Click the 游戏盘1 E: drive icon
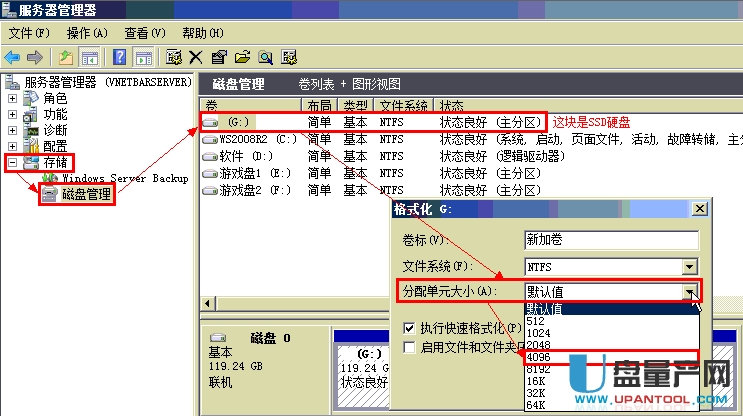The height and width of the screenshot is (416, 743). (210, 173)
